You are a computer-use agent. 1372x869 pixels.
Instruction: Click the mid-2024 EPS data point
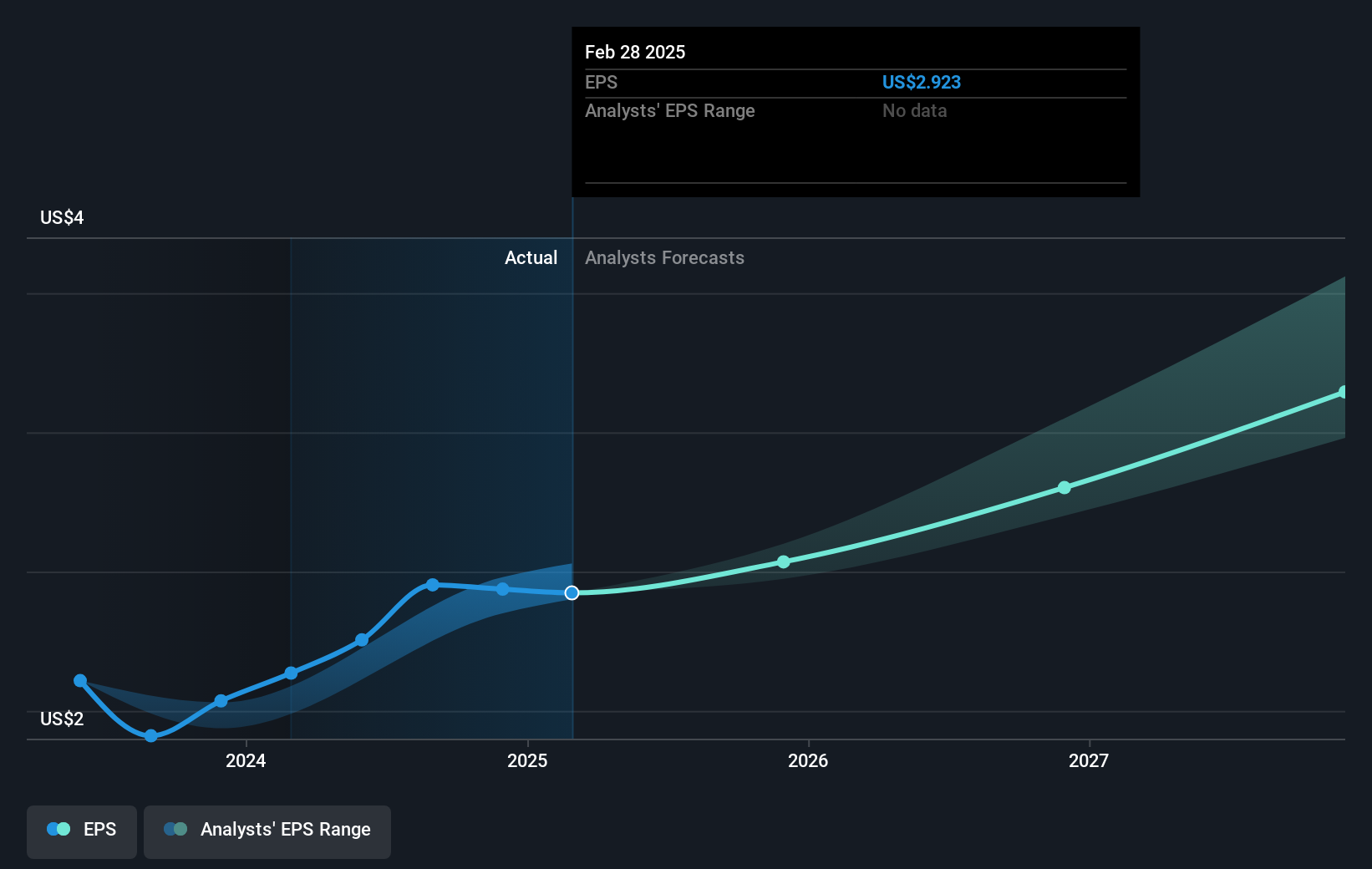pyautogui.click(x=362, y=640)
